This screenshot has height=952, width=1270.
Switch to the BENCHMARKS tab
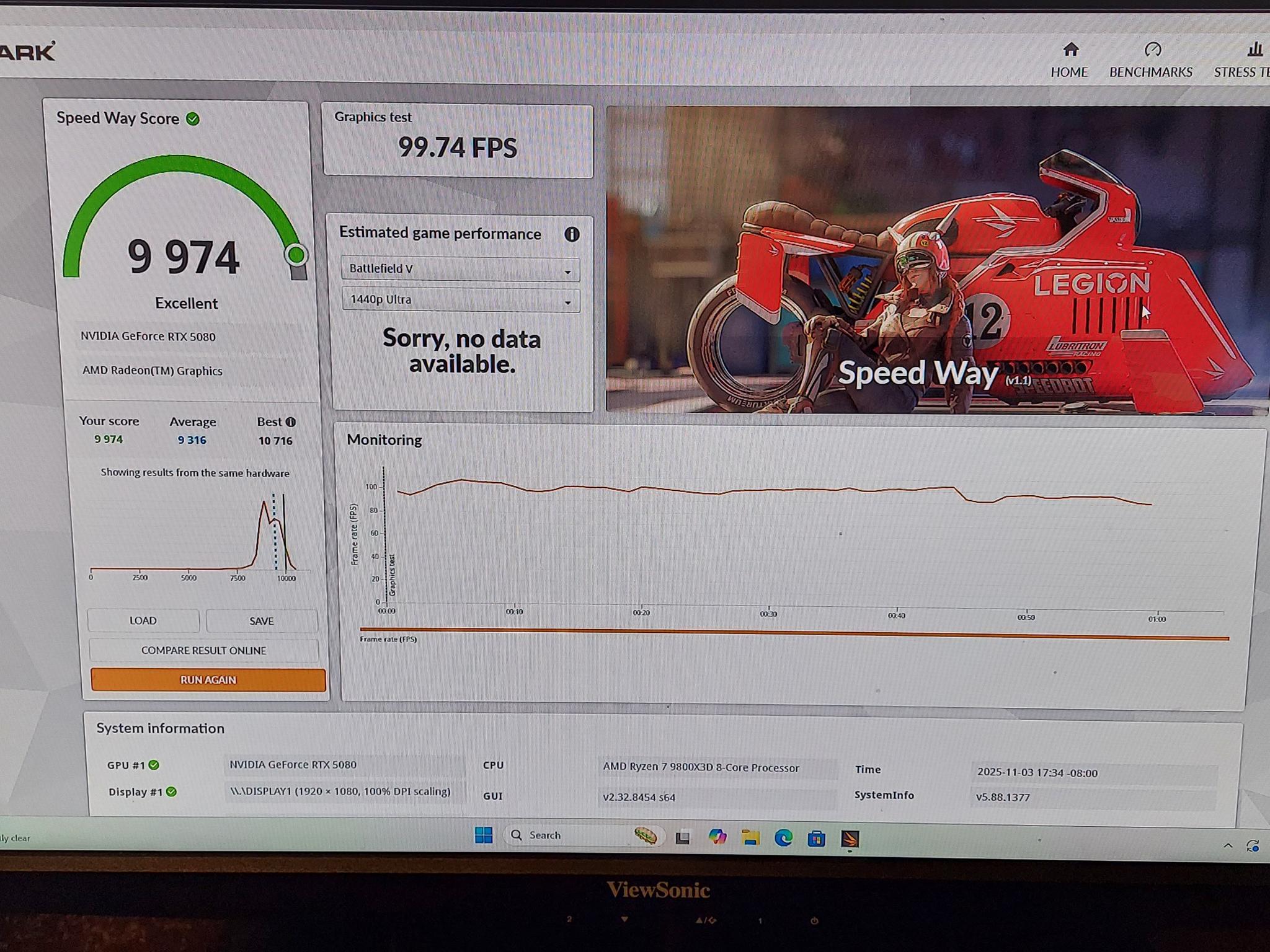(x=1151, y=60)
